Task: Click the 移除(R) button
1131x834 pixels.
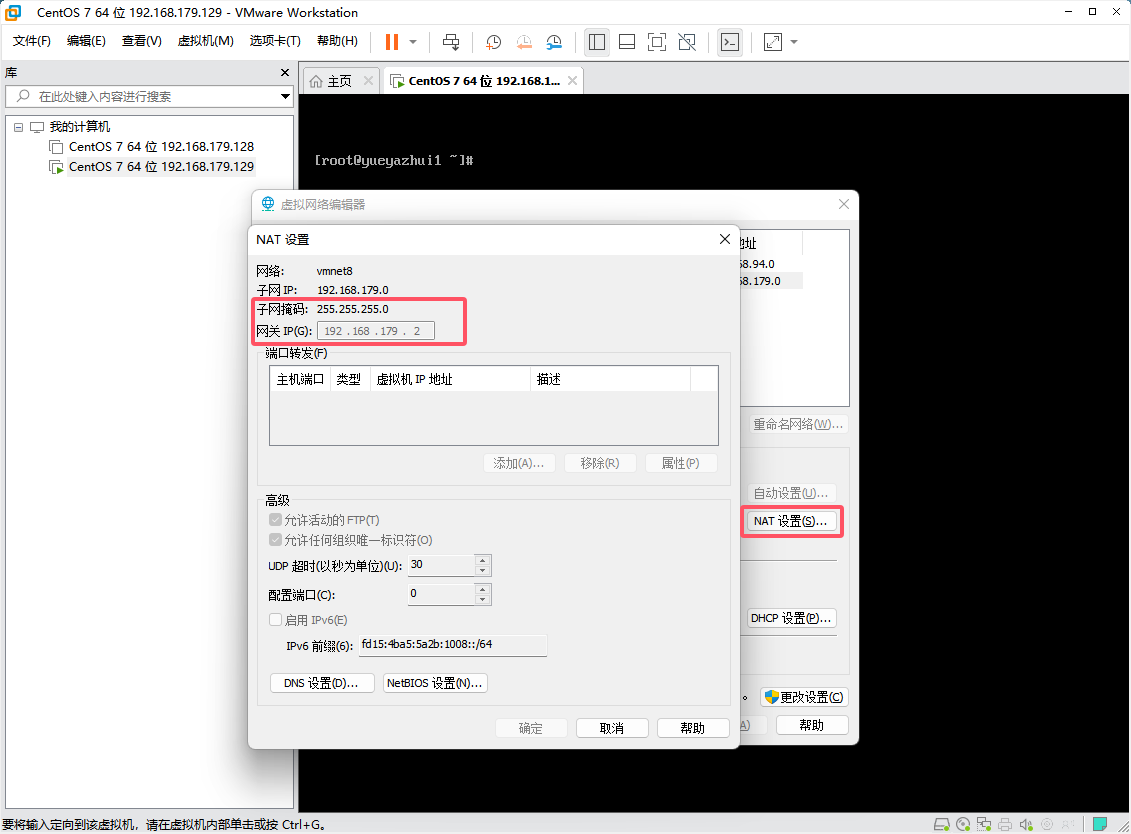Action: 600,463
